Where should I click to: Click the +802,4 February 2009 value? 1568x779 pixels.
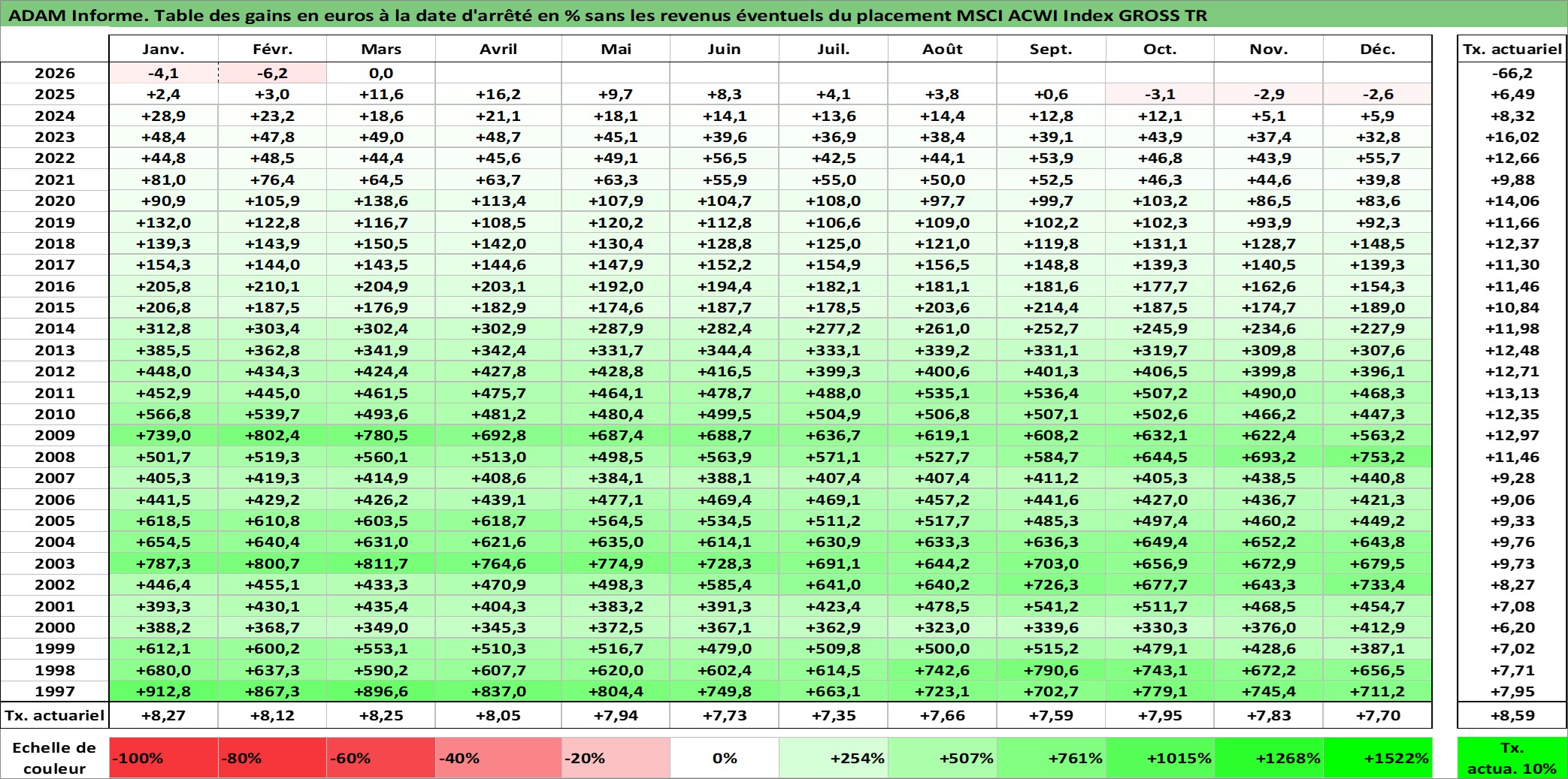point(272,435)
